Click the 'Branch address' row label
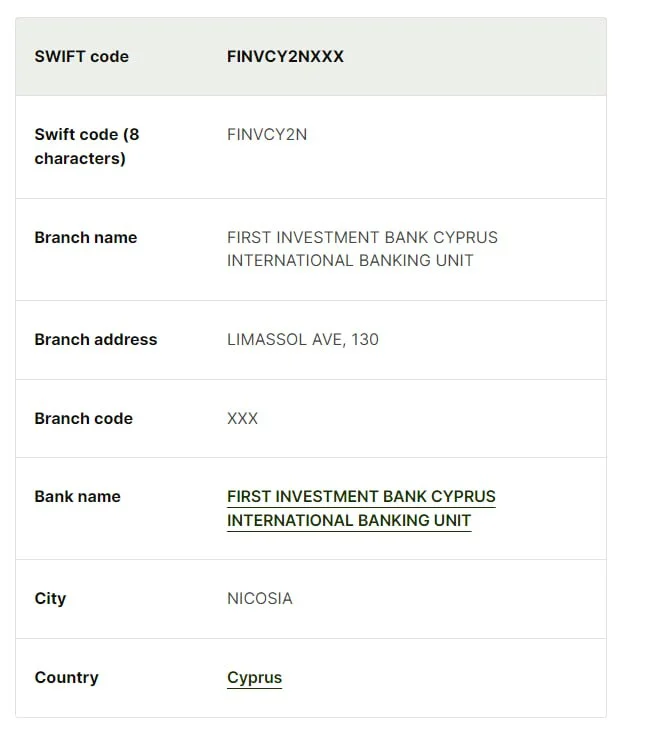 (x=95, y=339)
